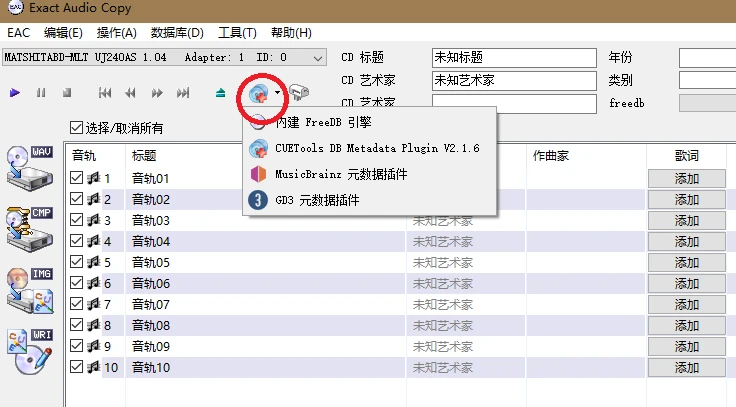The height and width of the screenshot is (407, 736).
Task: Skip to next track
Action: point(183,93)
